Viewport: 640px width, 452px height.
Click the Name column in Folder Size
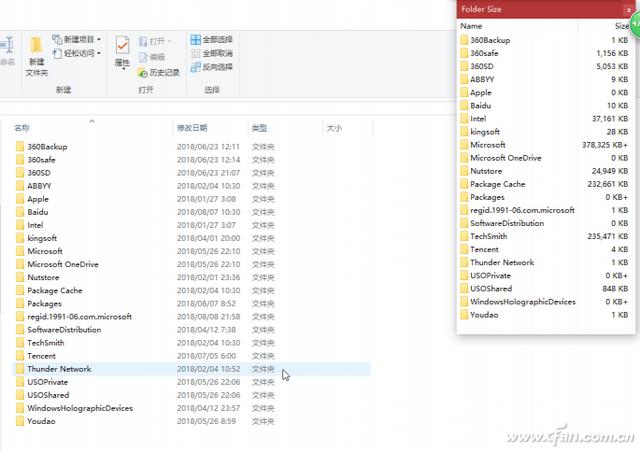[471, 26]
